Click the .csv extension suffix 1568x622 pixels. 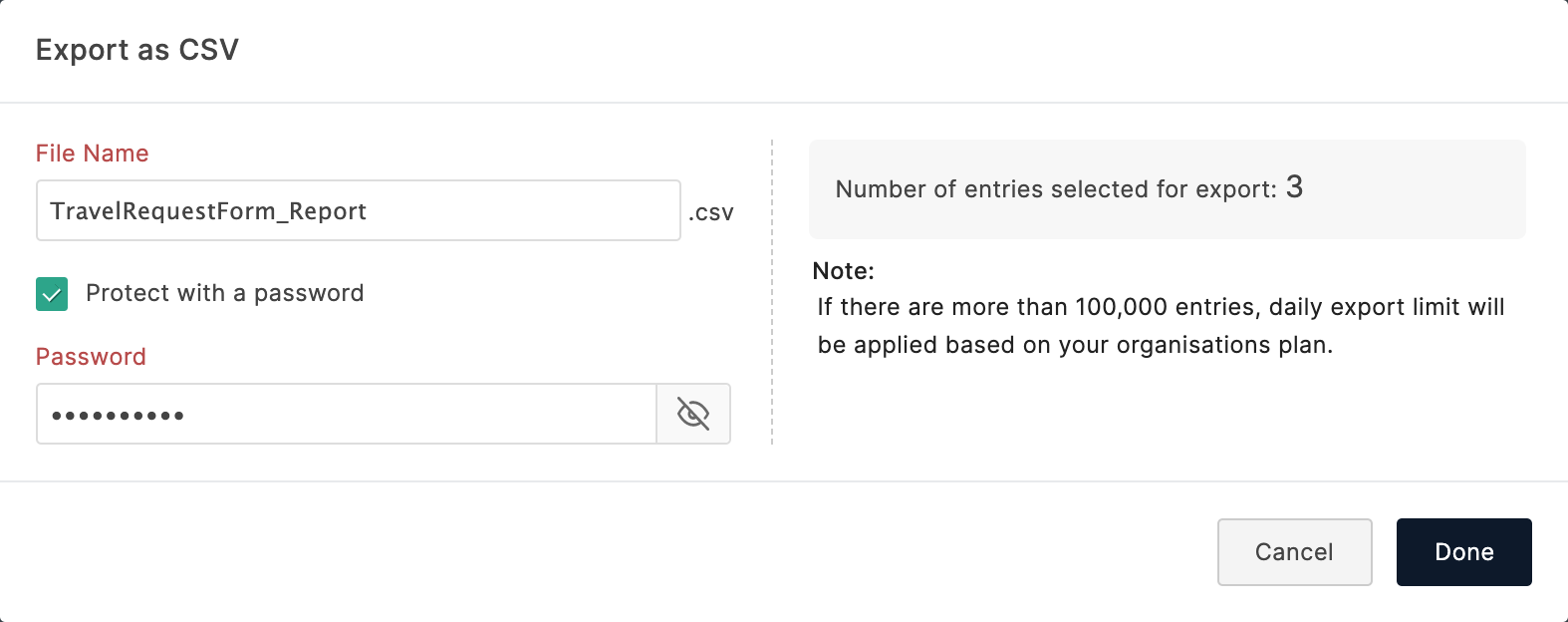[x=711, y=212]
